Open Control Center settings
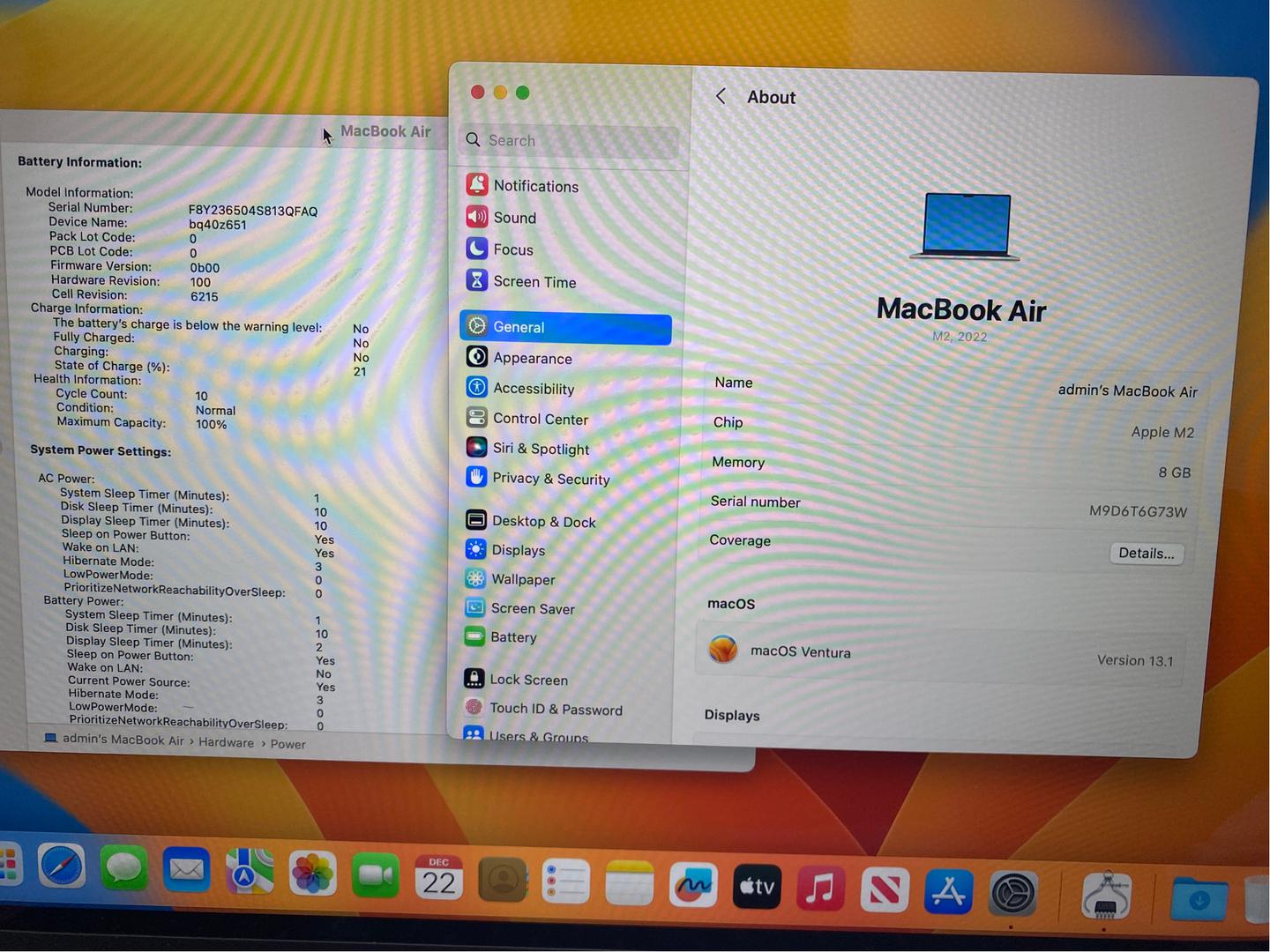This screenshot has height=952, width=1270. click(527, 418)
